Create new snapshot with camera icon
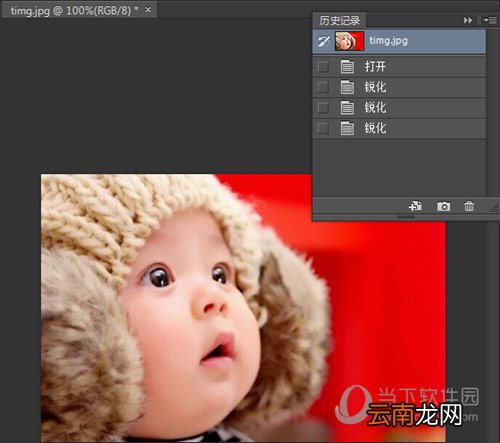This screenshot has height=443, width=500. click(x=443, y=206)
